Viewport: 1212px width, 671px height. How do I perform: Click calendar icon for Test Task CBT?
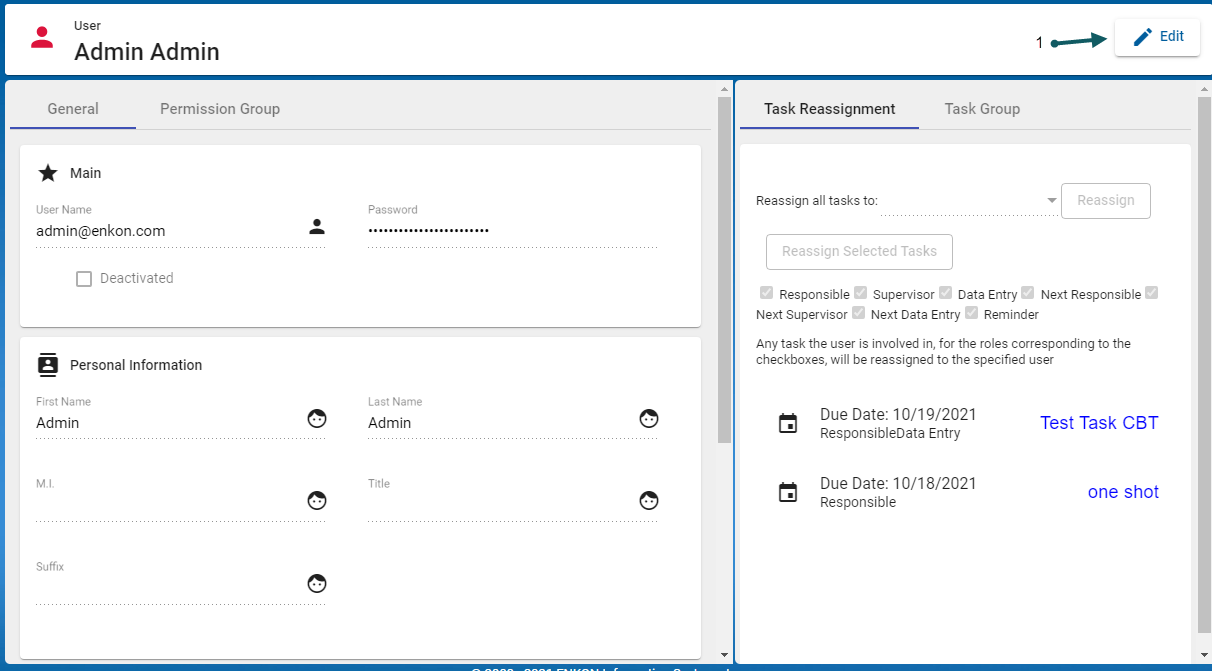(788, 424)
